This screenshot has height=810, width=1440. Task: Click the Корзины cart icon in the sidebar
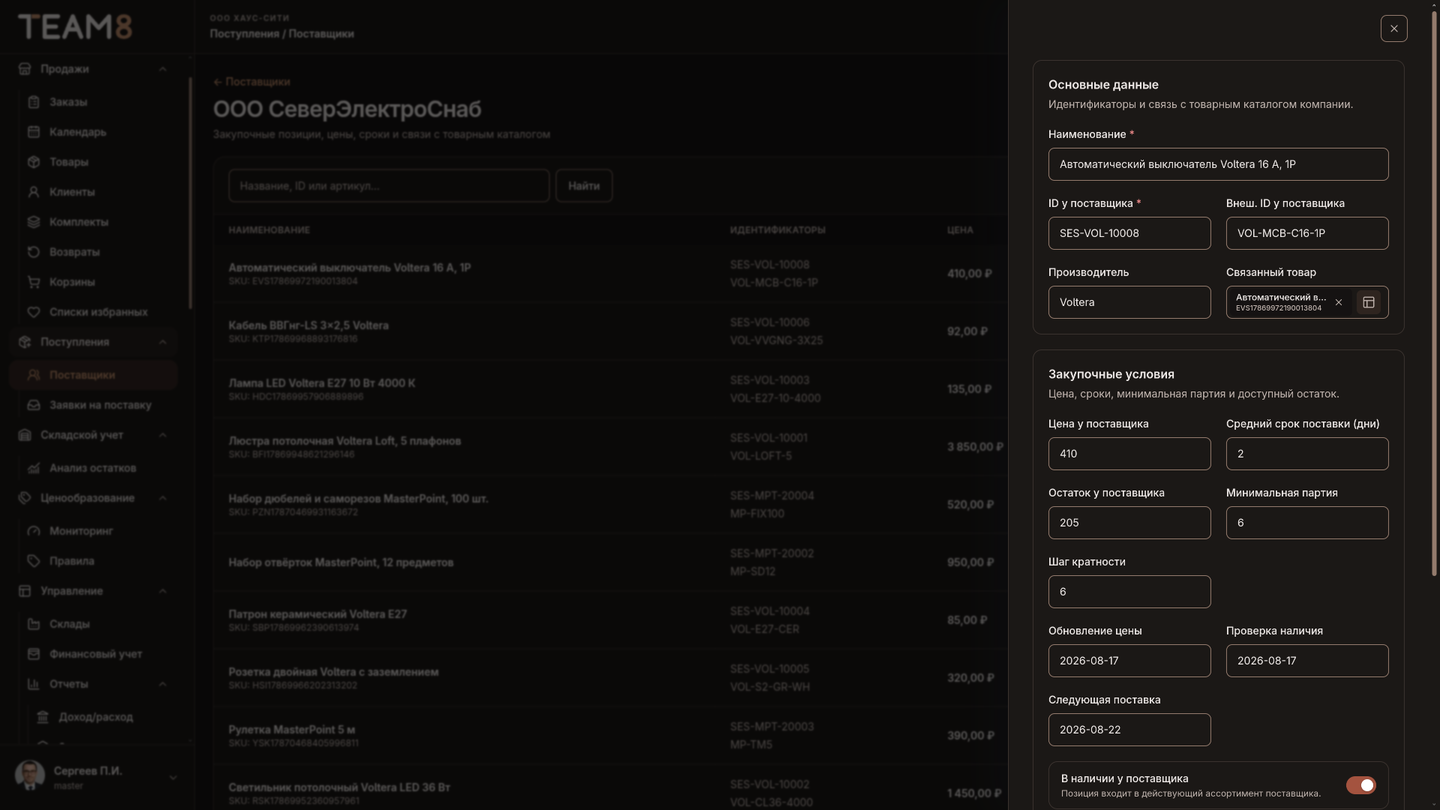point(34,282)
